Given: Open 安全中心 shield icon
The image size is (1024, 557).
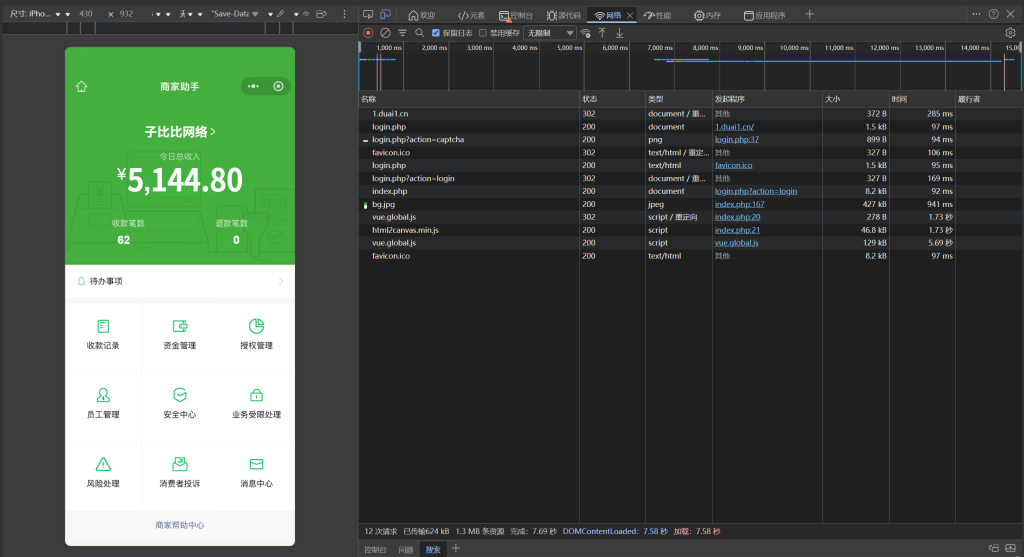Looking at the screenshot, I should tap(180, 395).
